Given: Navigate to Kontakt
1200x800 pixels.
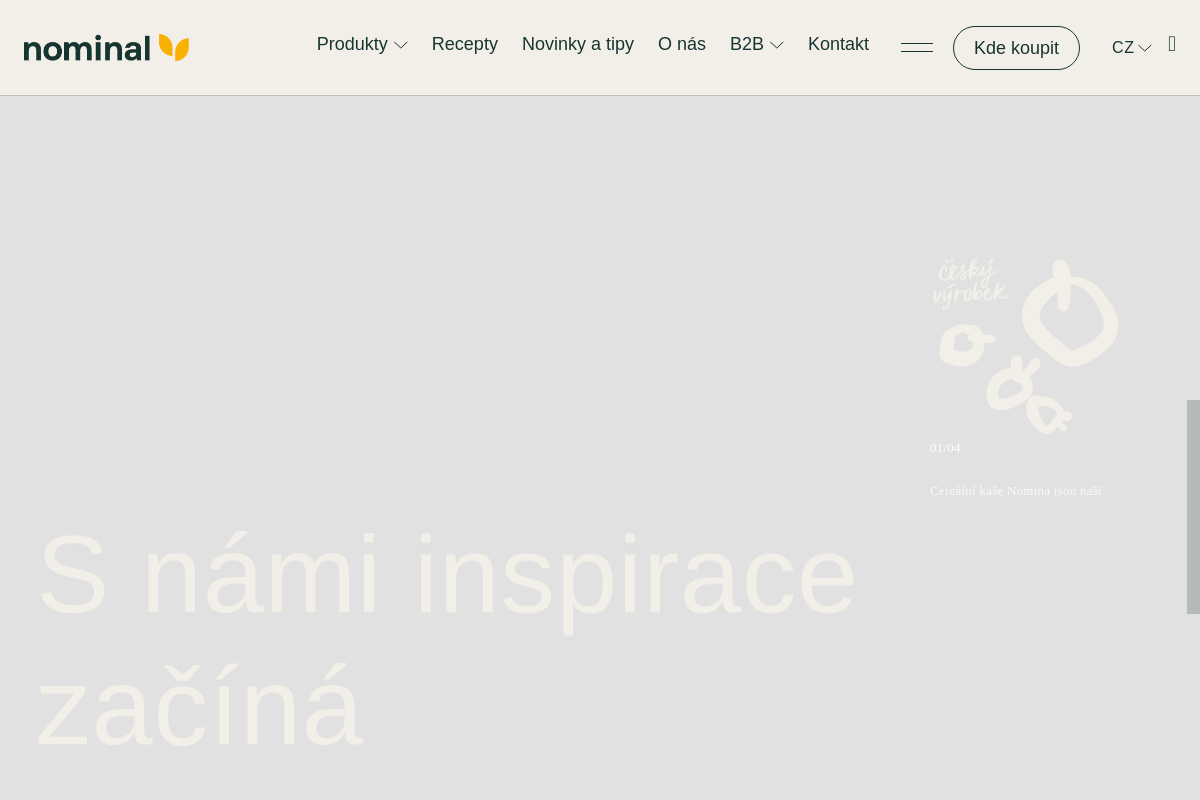Looking at the screenshot, I should [x=838, y=44].
